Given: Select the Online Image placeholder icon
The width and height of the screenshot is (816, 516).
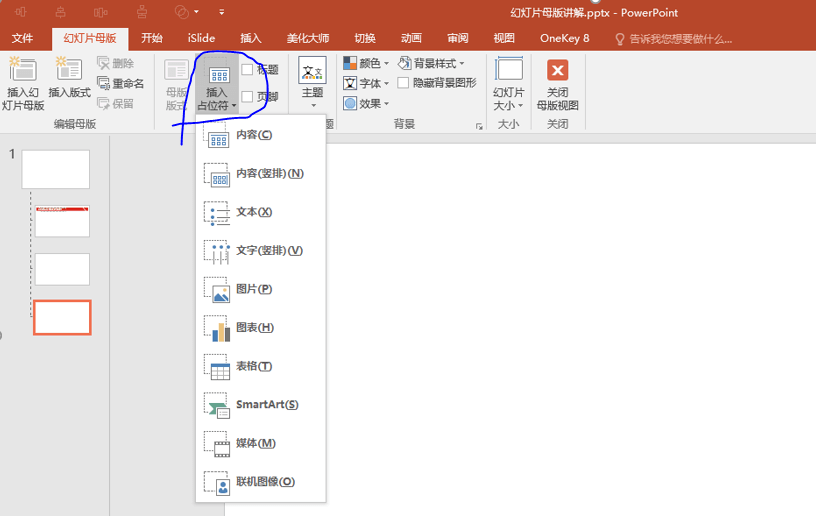Looking at the screenshot, I should pos(217,482).
